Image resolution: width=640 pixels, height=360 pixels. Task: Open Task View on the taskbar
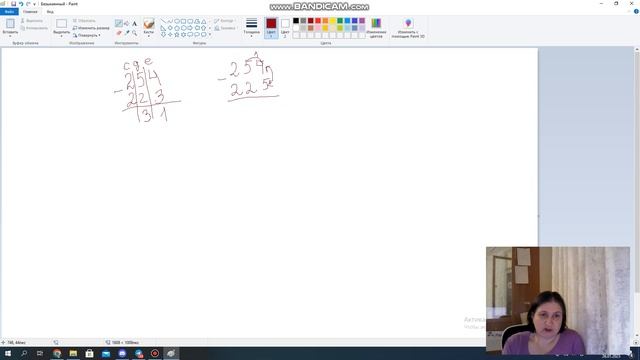[40, 353]
